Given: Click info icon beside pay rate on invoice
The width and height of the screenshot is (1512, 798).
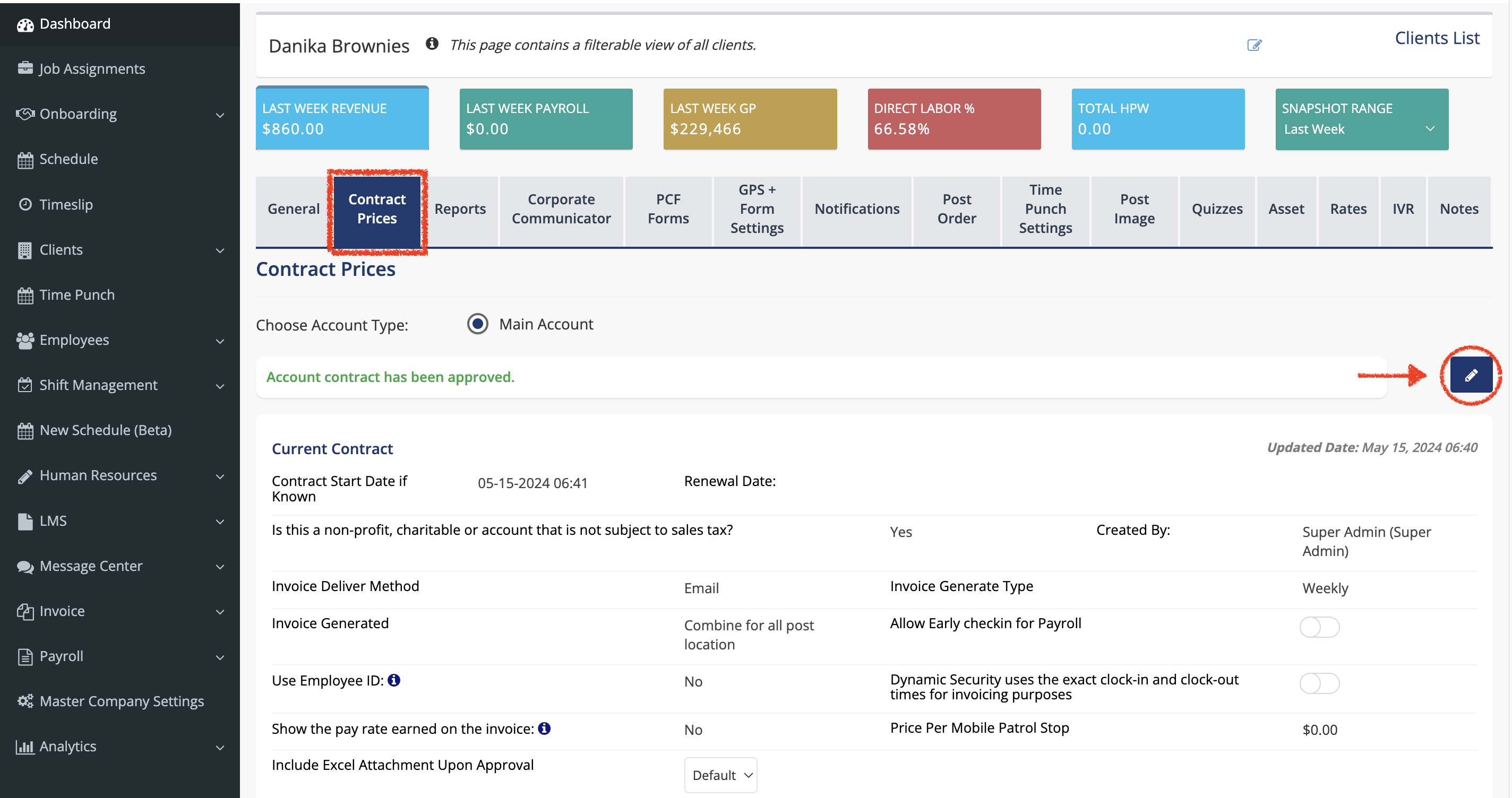Looking at the screenshot, I should pos(544,728).
